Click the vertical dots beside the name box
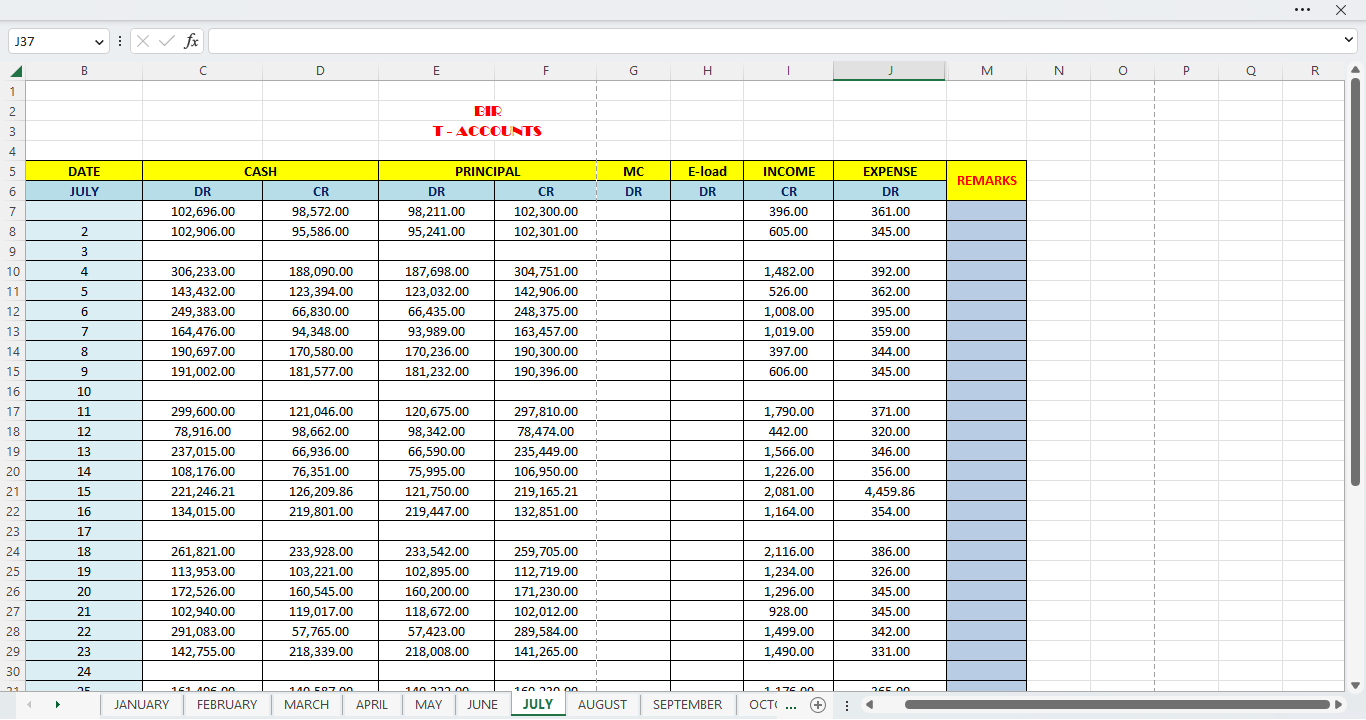Screen dimensions: 1366x720 (120, 41)
